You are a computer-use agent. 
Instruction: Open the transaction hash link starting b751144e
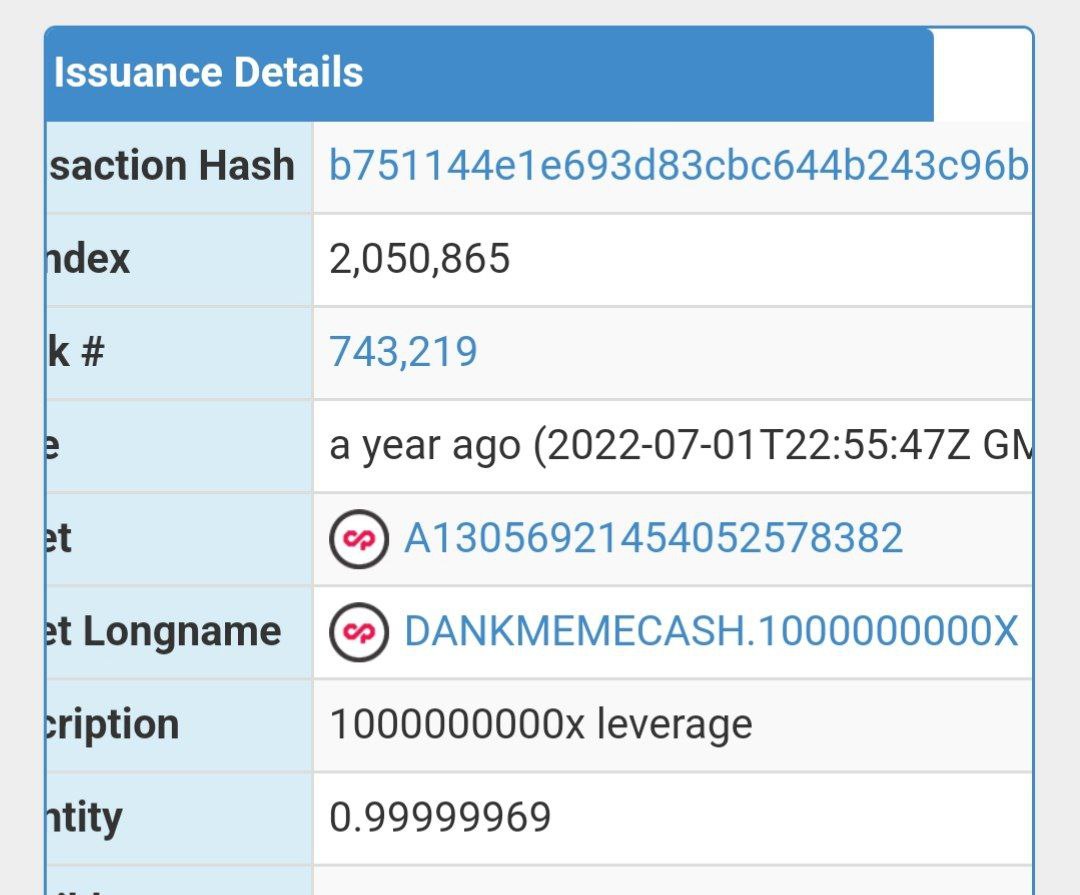[678, 166]
